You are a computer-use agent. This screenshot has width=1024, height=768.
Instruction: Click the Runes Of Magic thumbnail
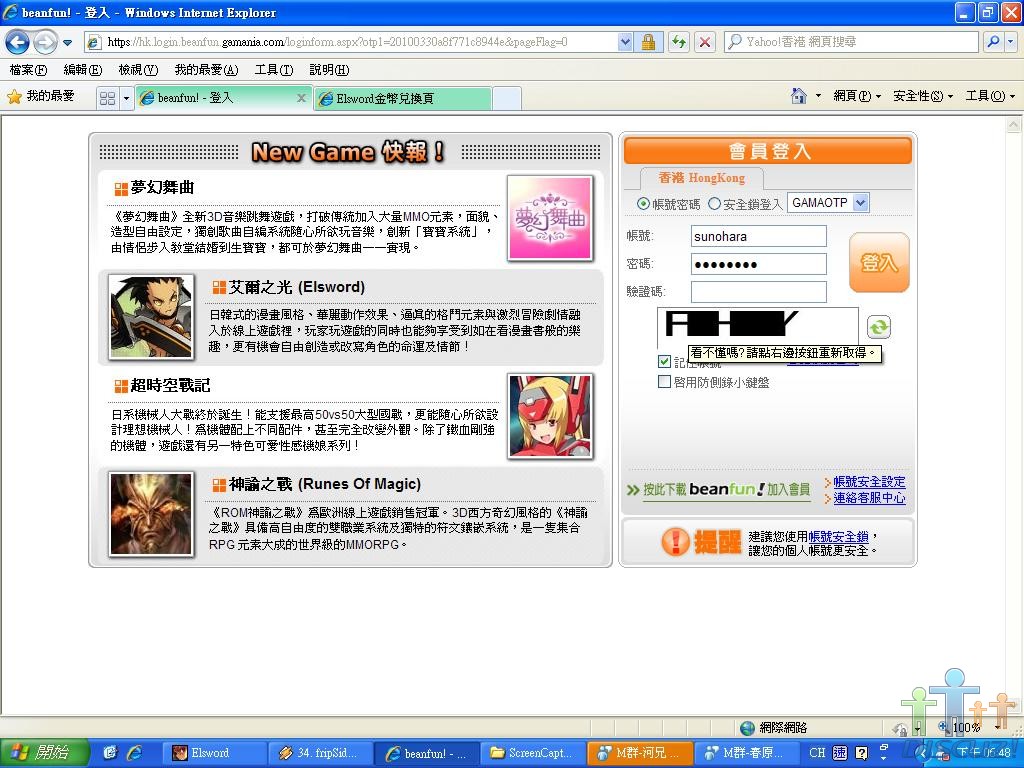tap(152, 515)
